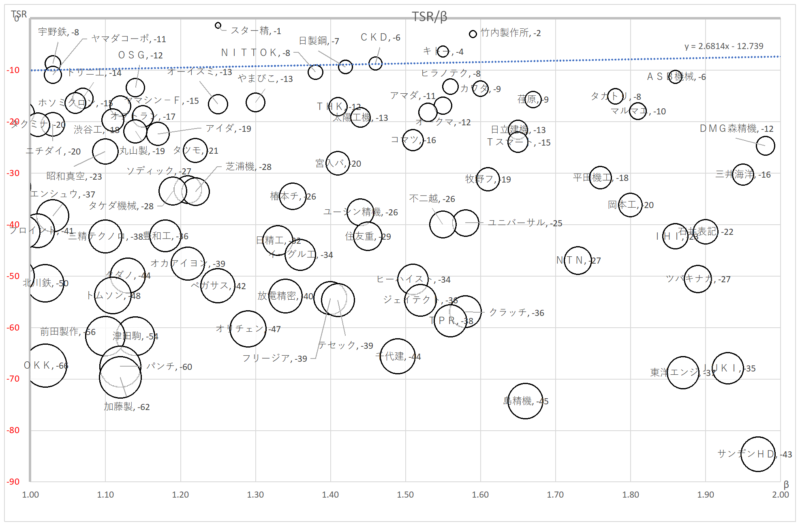Click the ユーシン精機, -26 label

(x=361, y=213)
